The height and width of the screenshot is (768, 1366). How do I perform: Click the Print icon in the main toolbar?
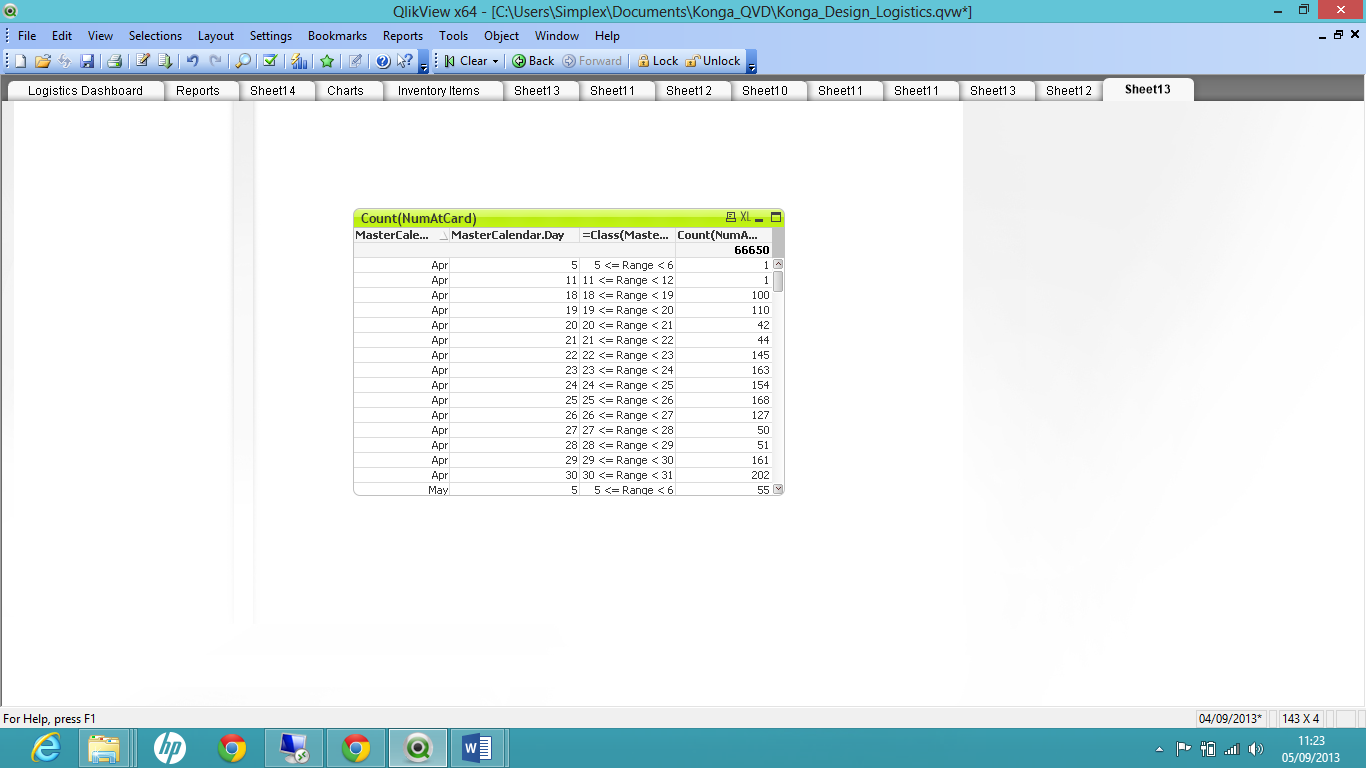click(114, 61)
